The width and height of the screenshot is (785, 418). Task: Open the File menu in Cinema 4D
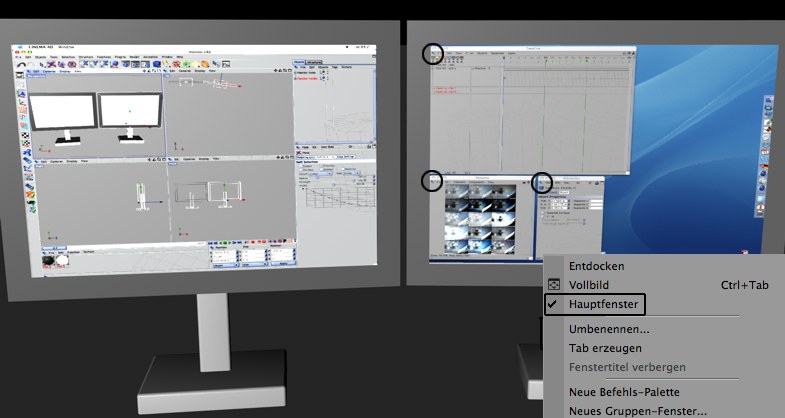click(18, 57)
